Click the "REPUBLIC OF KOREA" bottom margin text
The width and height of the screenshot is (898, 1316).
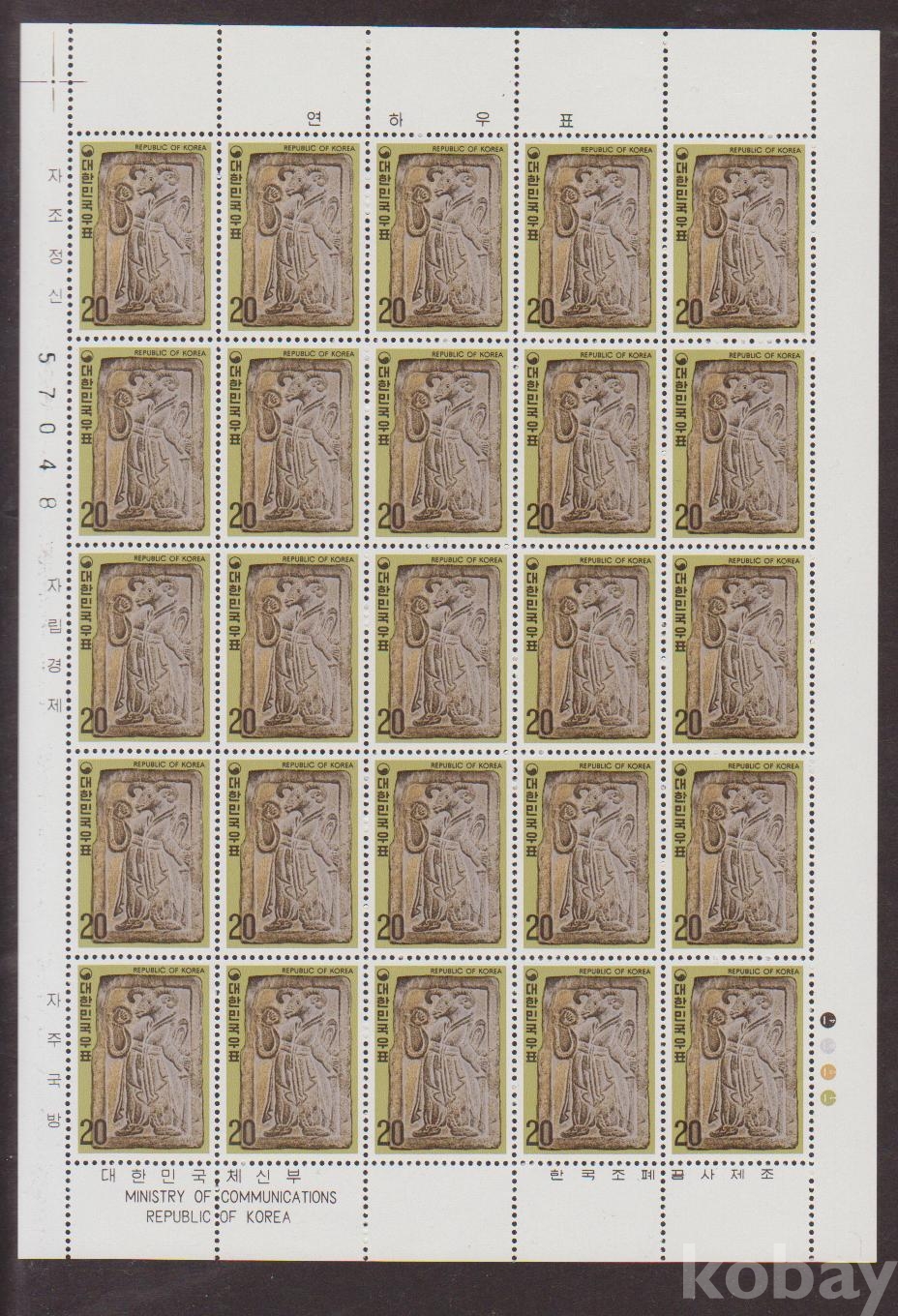click(218, 1216)
